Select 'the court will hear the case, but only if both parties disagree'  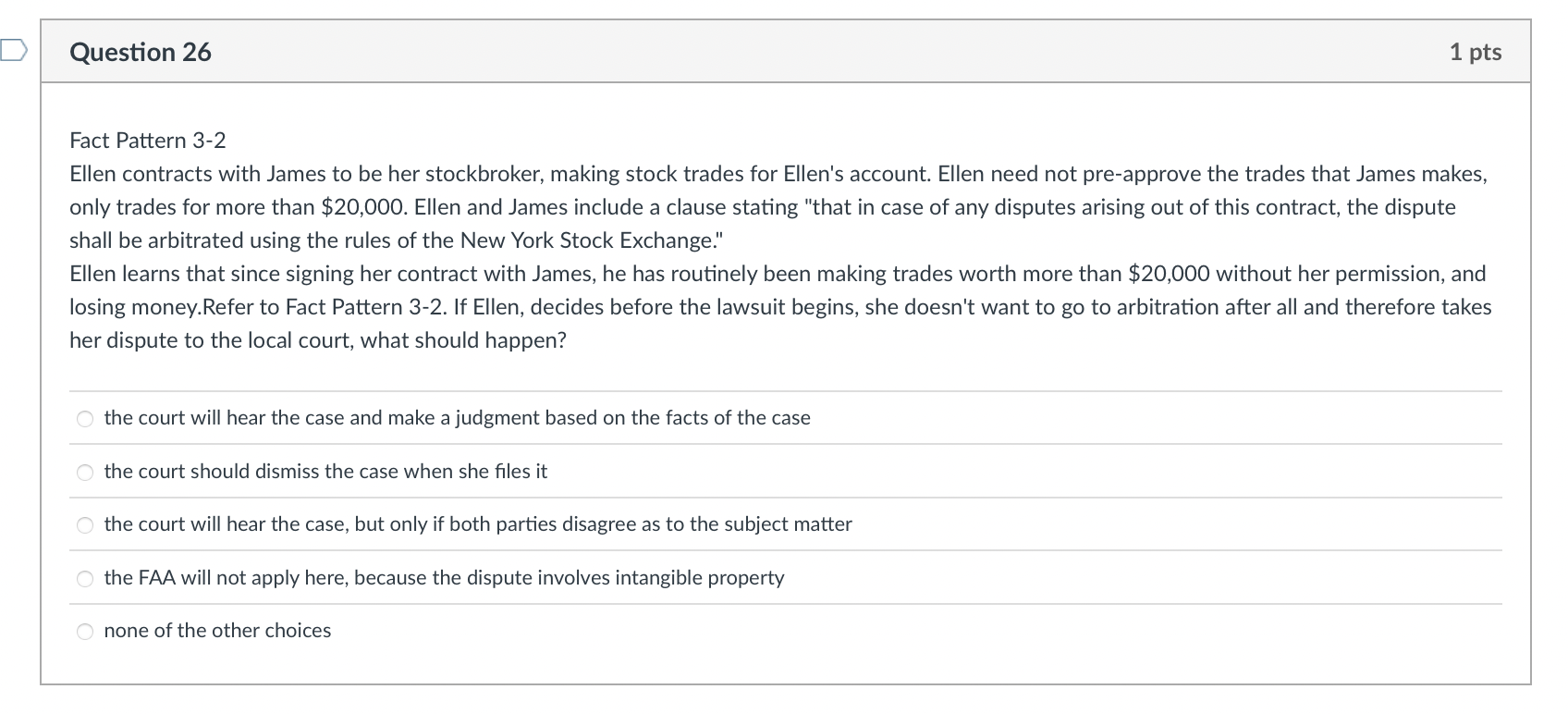84,525
